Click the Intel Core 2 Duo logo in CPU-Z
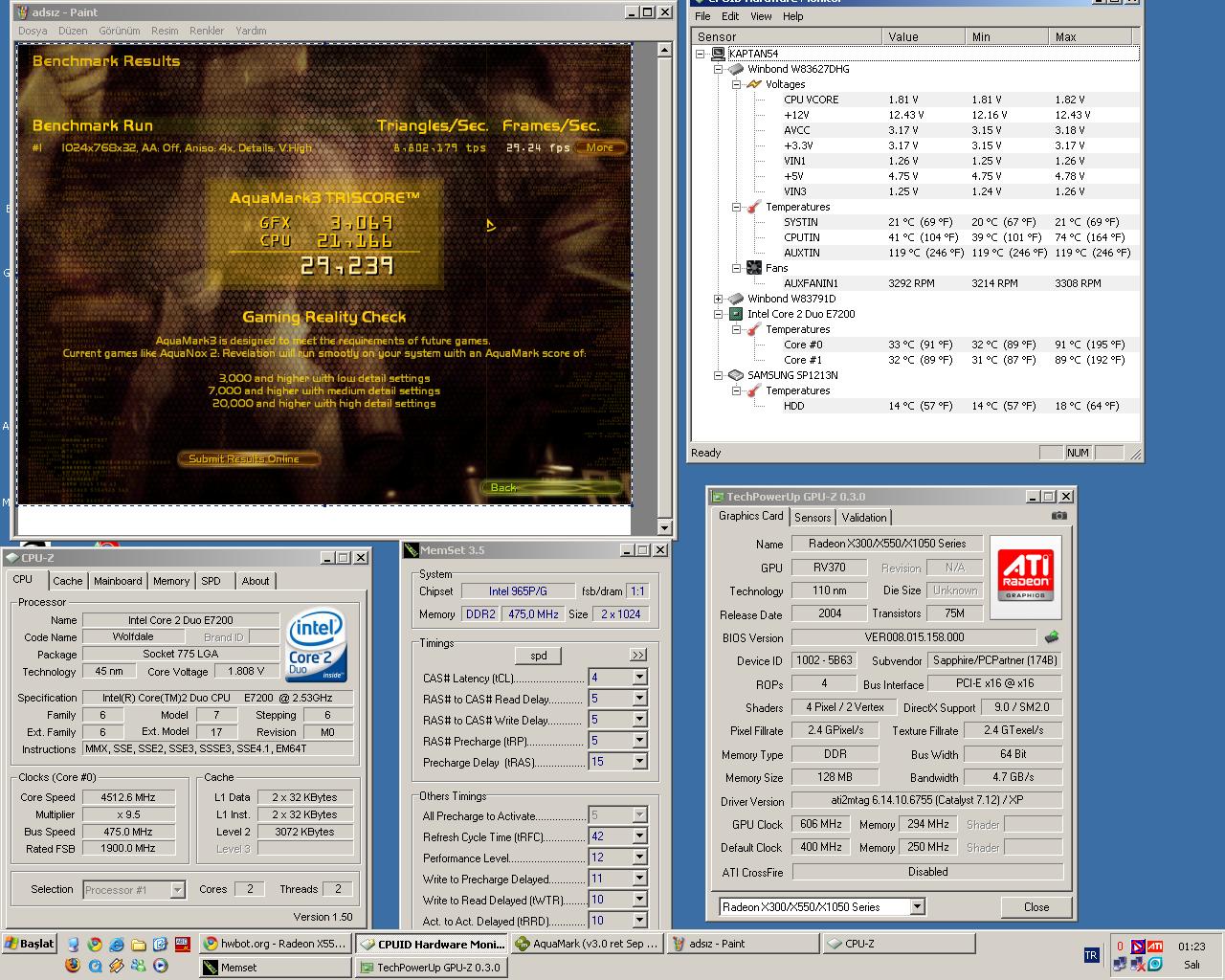1225x980 pixels. (317, 645)
